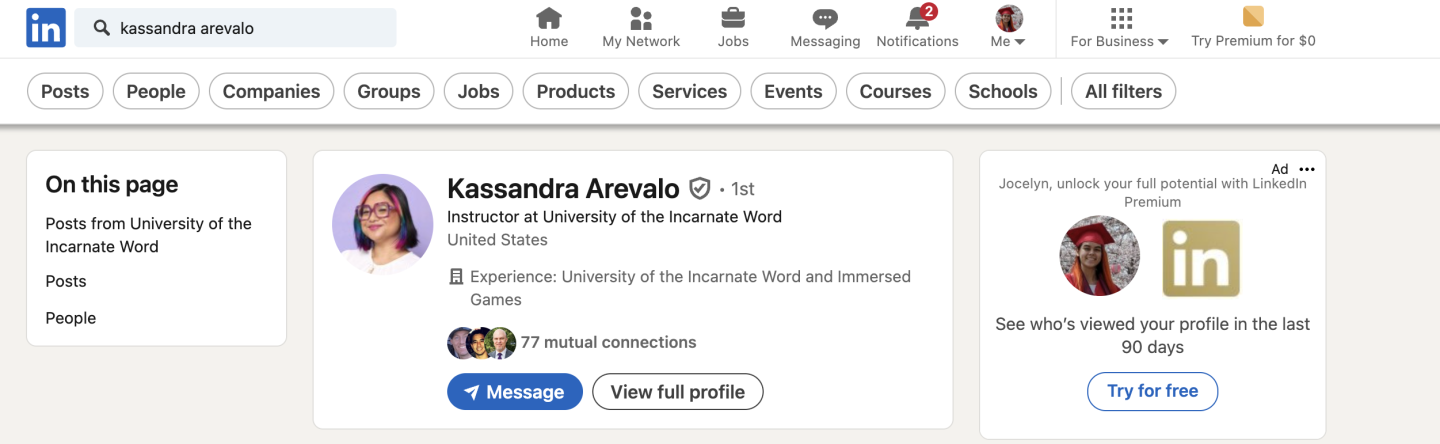Image resolution: width=1440 pixels, height=444 pixels.
Task: Open My Network icon
Action: pyautogui.click(x=641, y=18)
